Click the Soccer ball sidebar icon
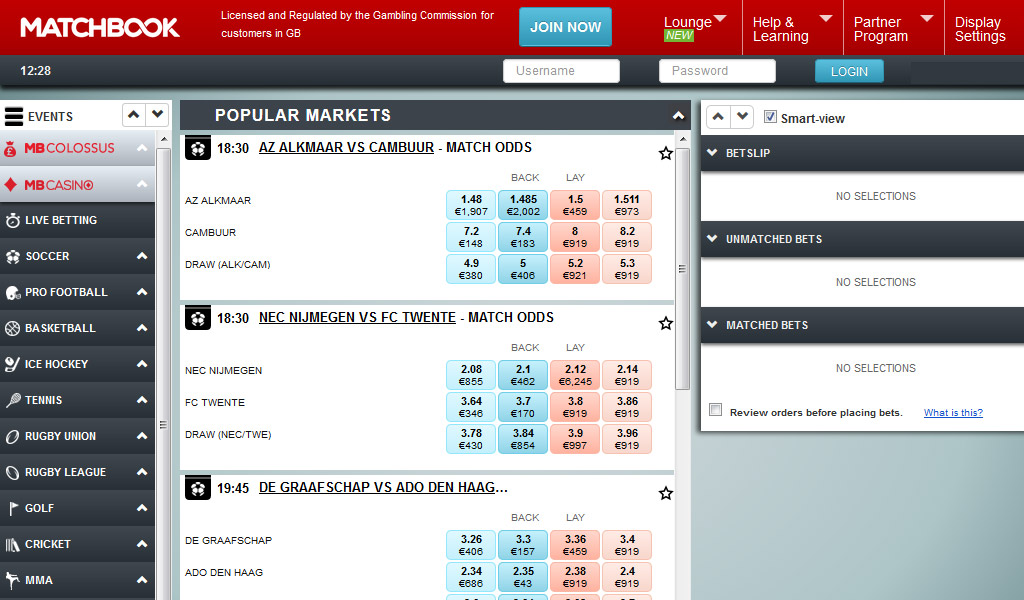The height and width of the screenshot is (600, 1024). [x=12, y=257]
